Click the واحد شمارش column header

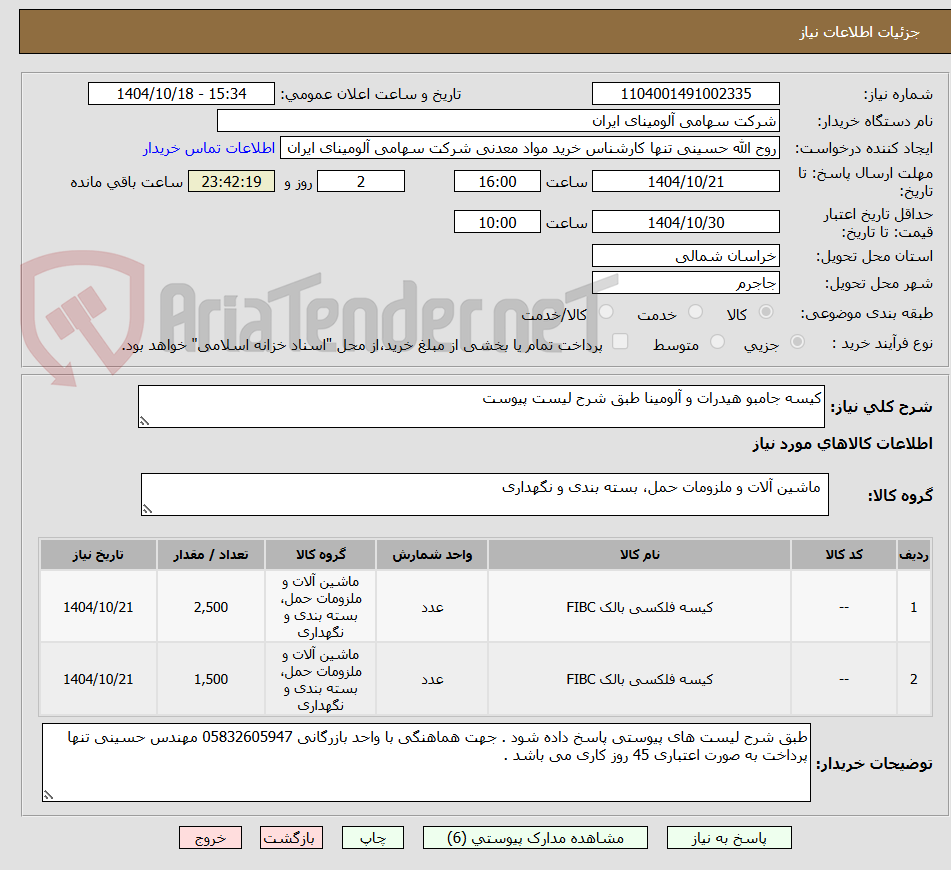[x=432, y=555]
